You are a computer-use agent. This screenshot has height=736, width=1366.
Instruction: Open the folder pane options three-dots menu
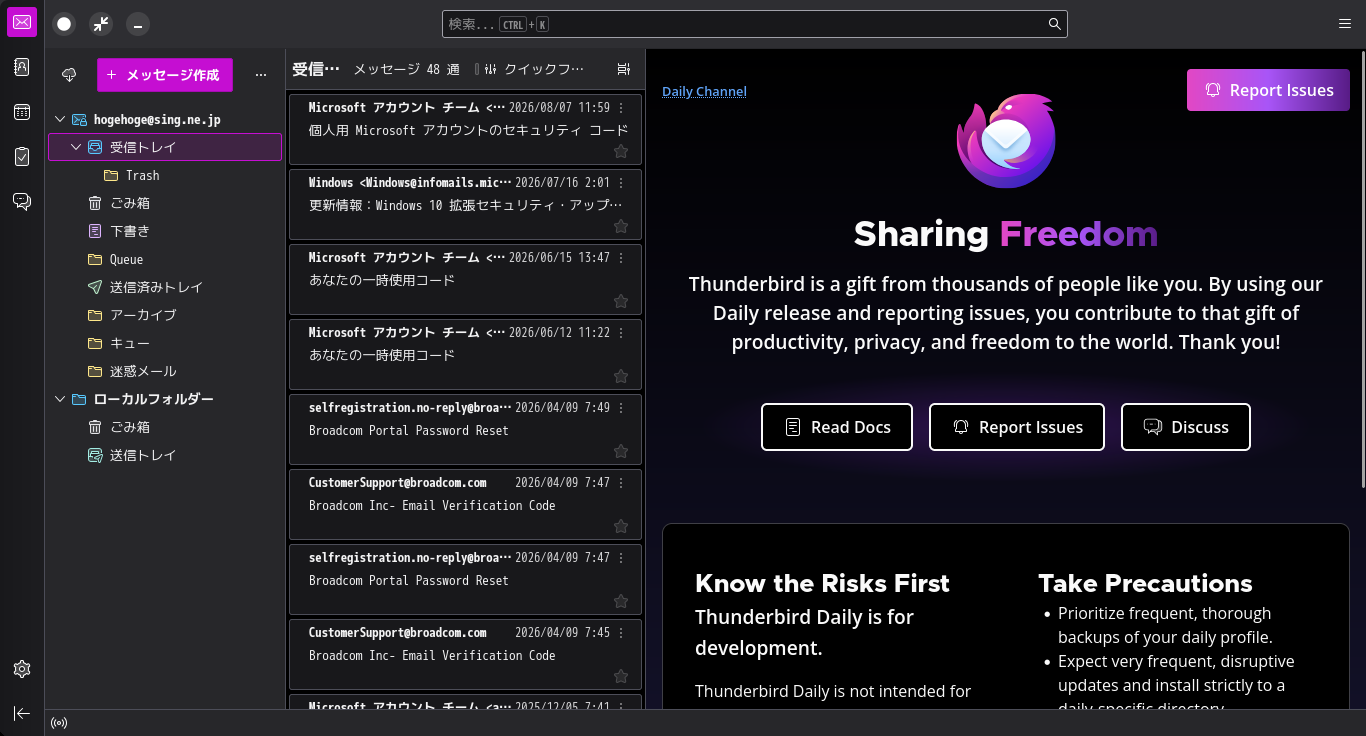pyautogui.click(x=261, y=75)
